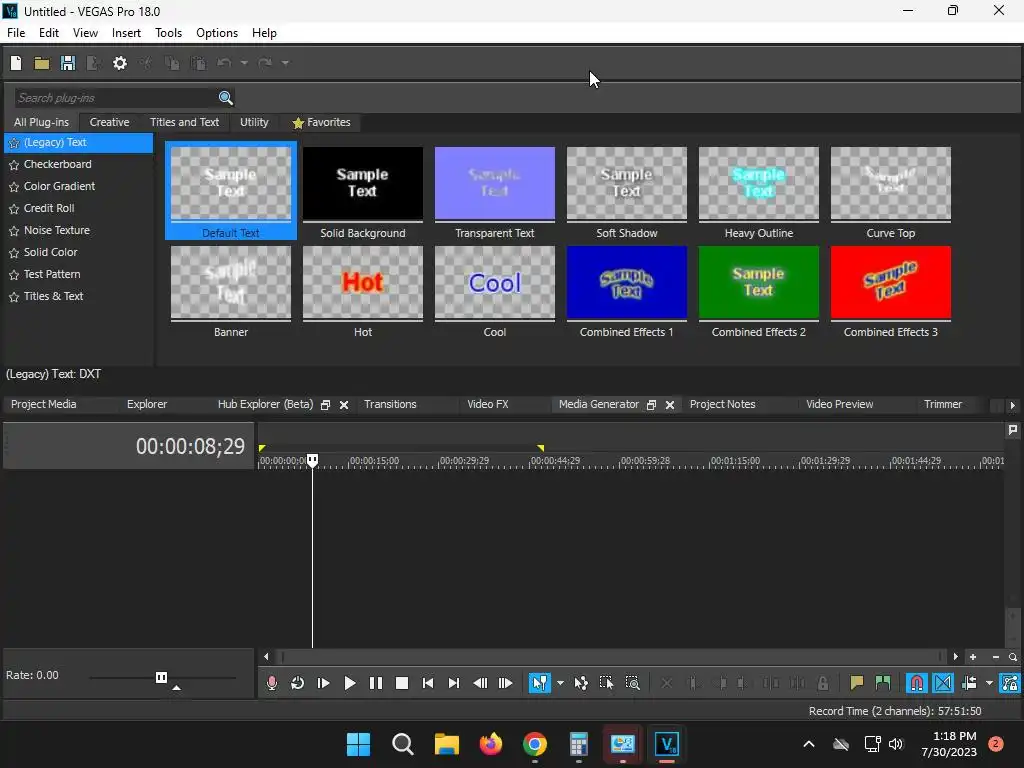Zoom out timeline with minus button
Screen dimensions: 1024x768
point(995,657)
